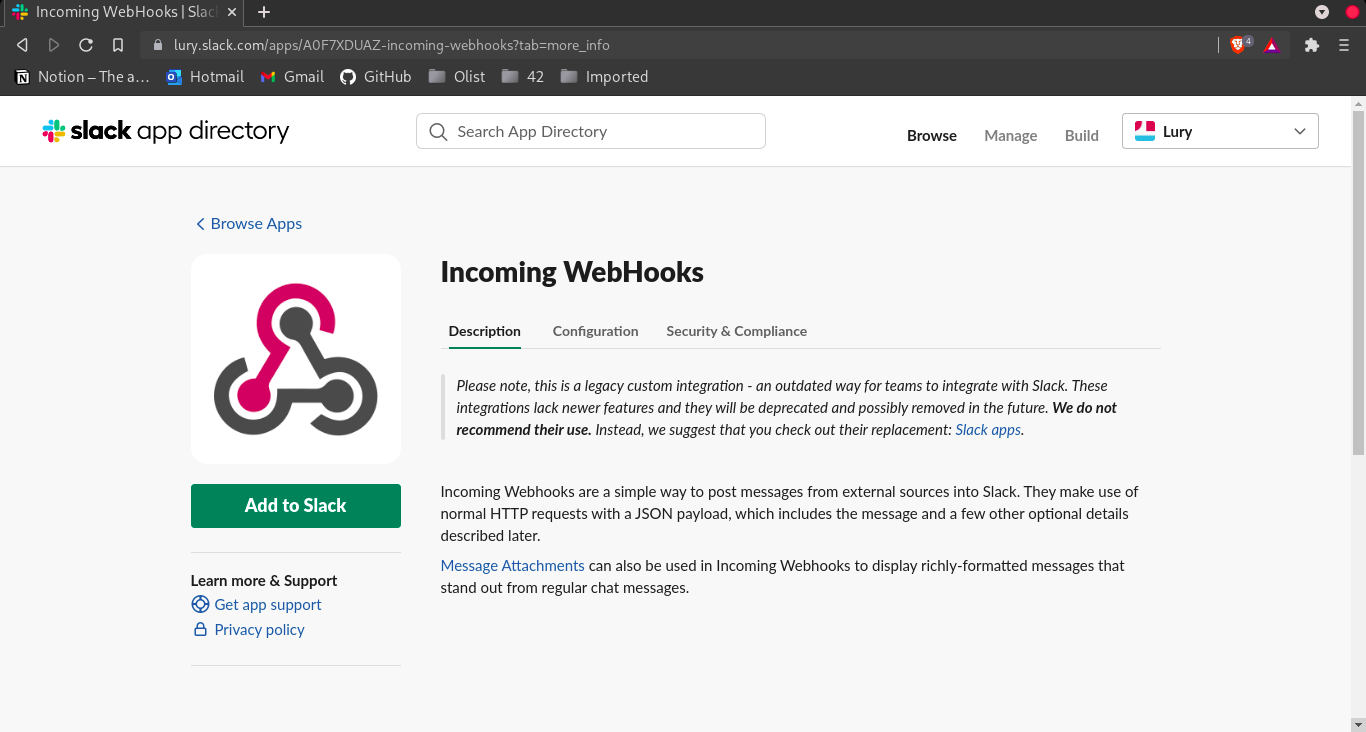The height and width of the screenshot is (732, 1366).
Task: Open the extensions puzzle piece icon
Action: (1312, 45)
